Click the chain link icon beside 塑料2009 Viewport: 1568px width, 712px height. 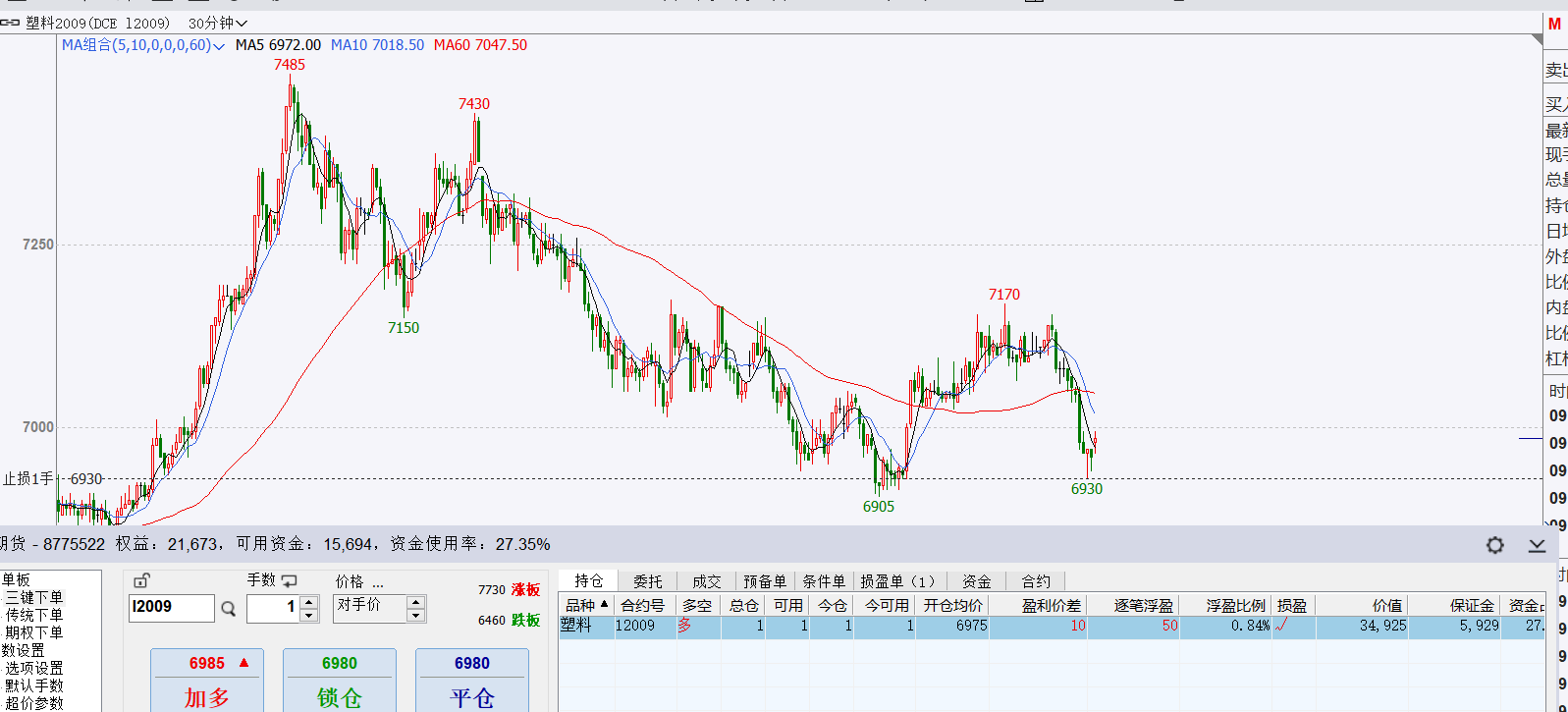pos(10,23)
